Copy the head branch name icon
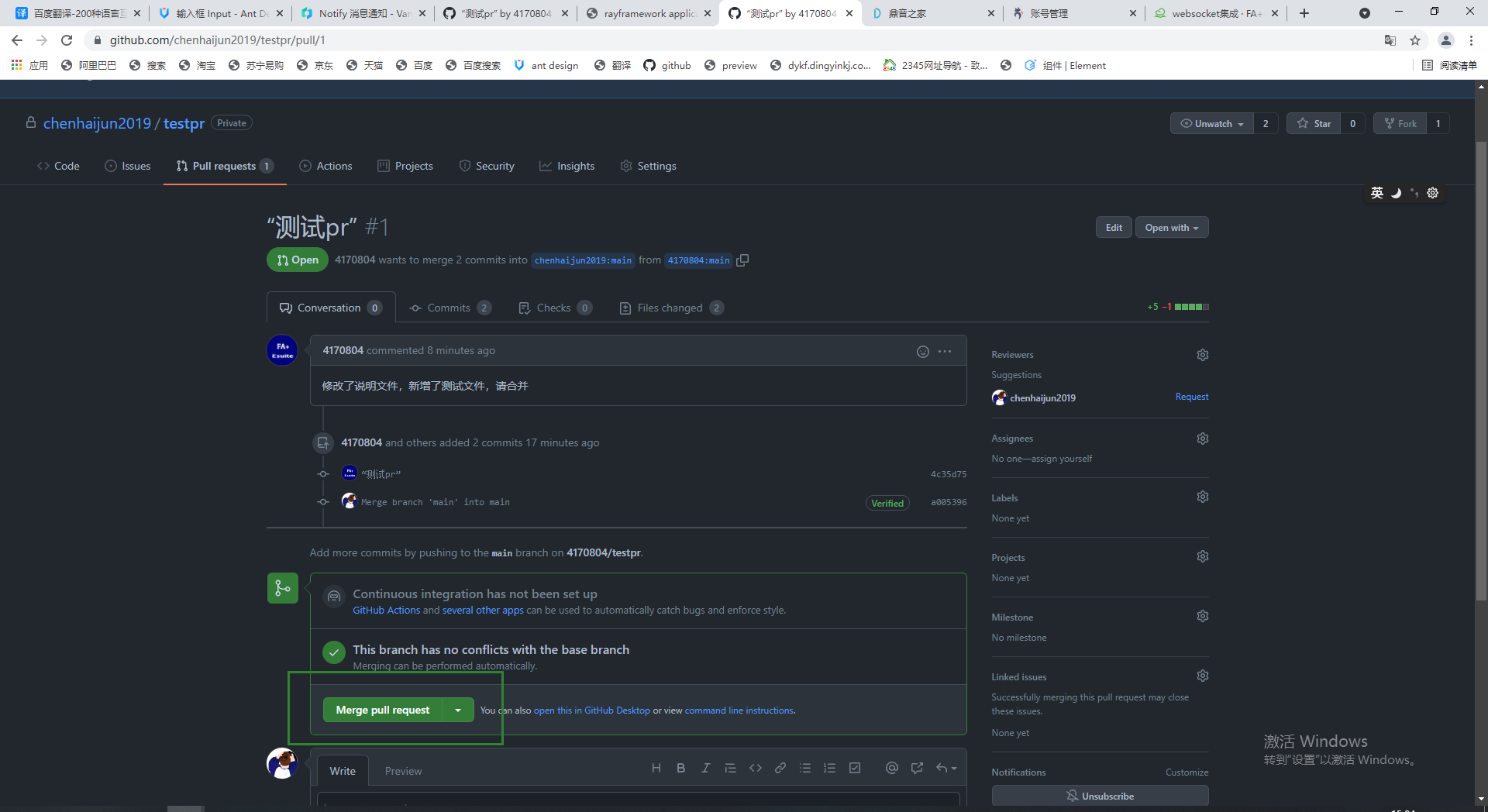The width and height of the screenshot is (1488, 812). pyautogui.click(x=742, y=260)
